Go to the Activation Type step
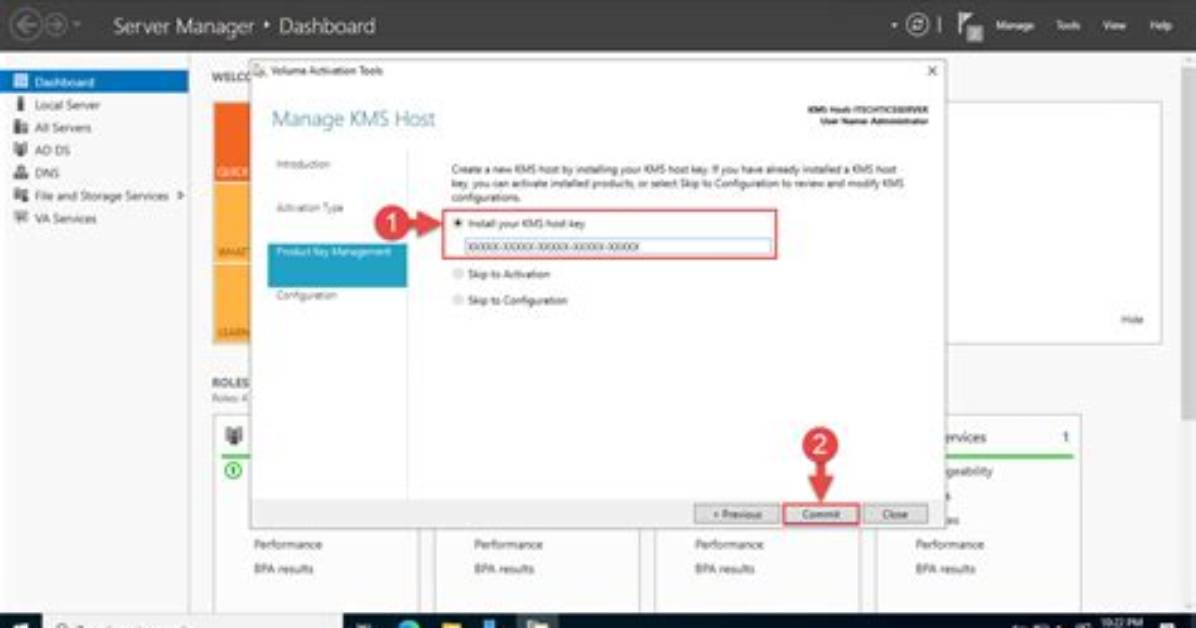1196x628 pixels. click(309, 208)
